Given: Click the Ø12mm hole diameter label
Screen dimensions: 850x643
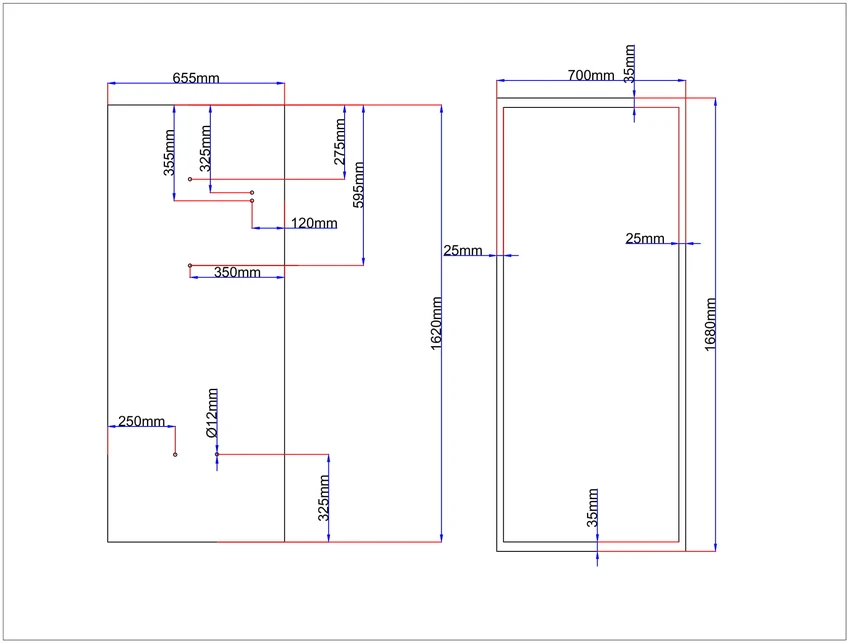Looking at the screenshot, I should click(x=212, y=413).
